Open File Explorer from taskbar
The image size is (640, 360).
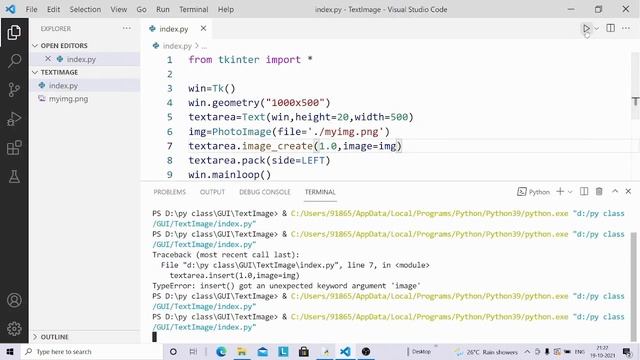pyautogui.click(x=242, y=351)
